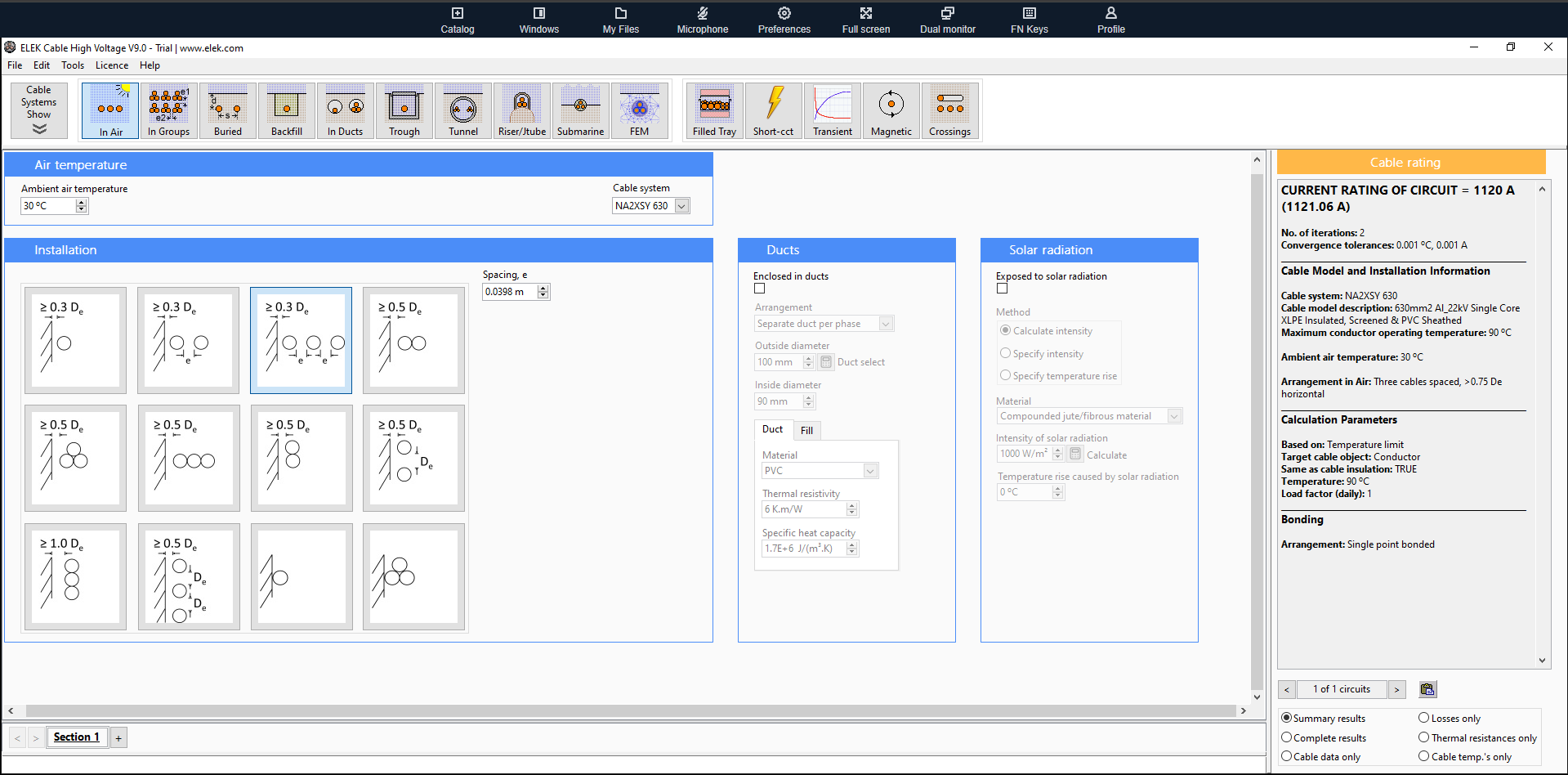Go to next circuit arrow button

pyautogui.click(x=1396, y=689)
